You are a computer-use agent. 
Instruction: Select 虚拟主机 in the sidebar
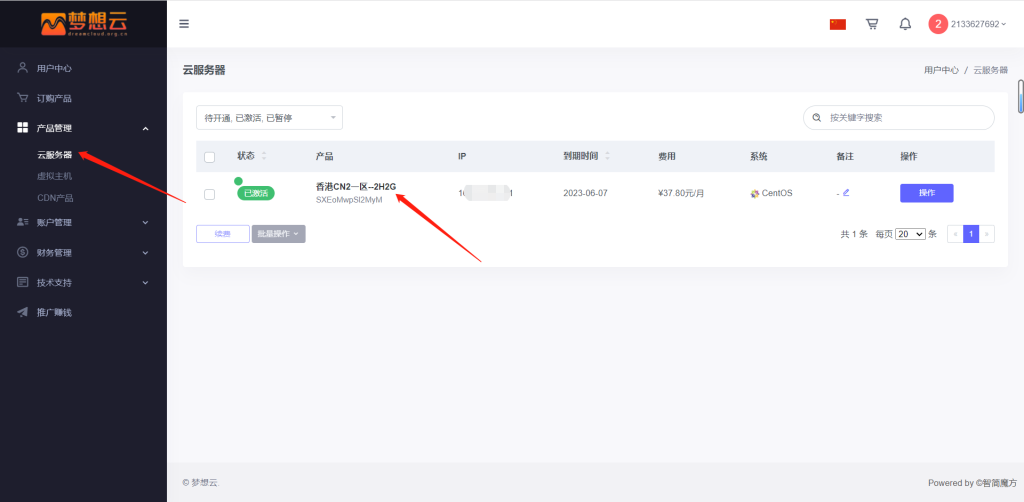(x=55, y=176)
